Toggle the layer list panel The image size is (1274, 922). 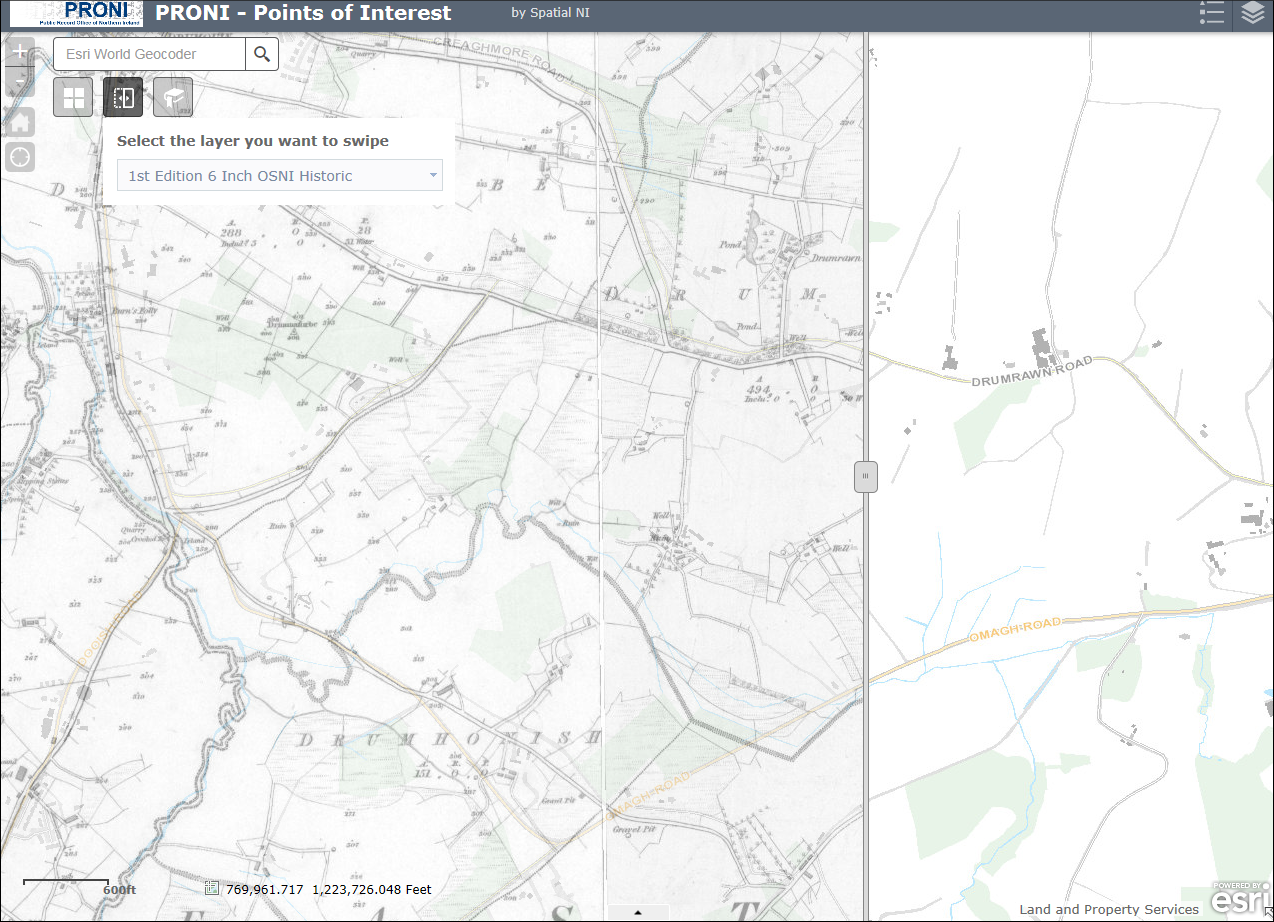[x=1253, y=13]
